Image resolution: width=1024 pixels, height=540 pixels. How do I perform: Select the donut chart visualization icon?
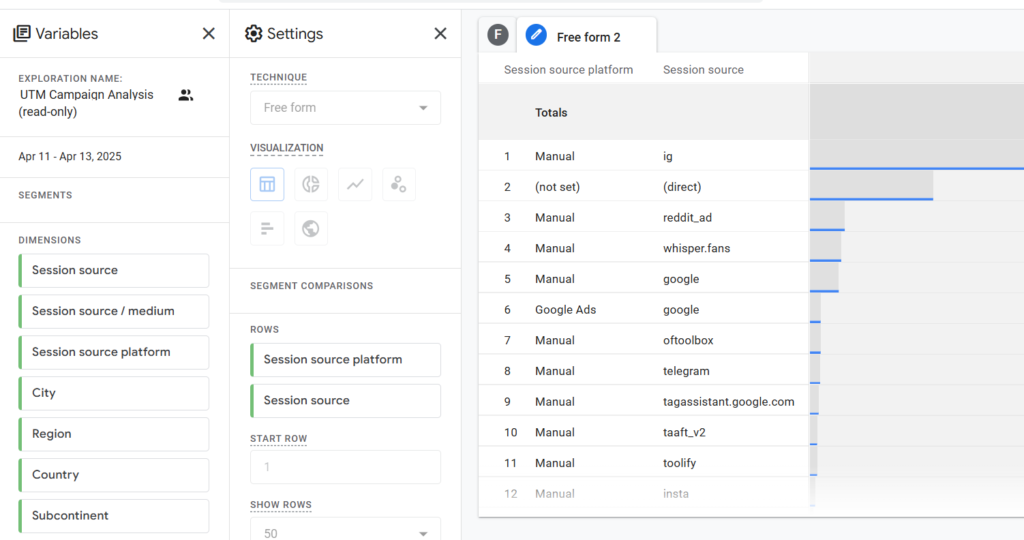(x=311, y=184)
